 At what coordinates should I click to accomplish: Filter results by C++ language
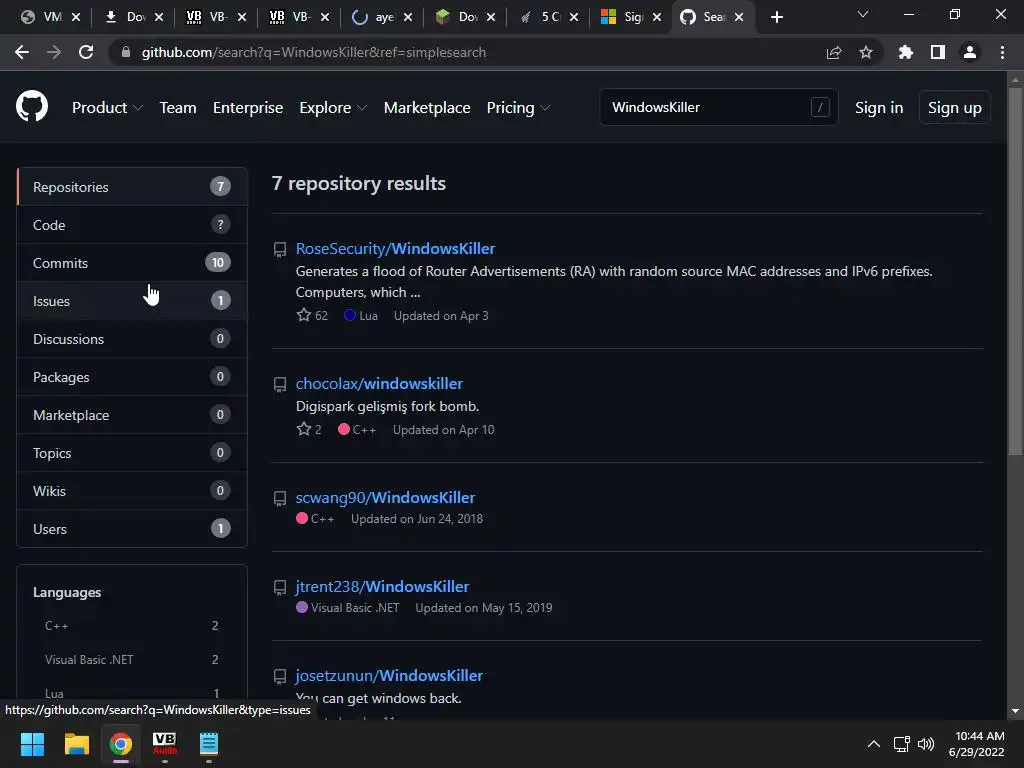tap(131, 626)
